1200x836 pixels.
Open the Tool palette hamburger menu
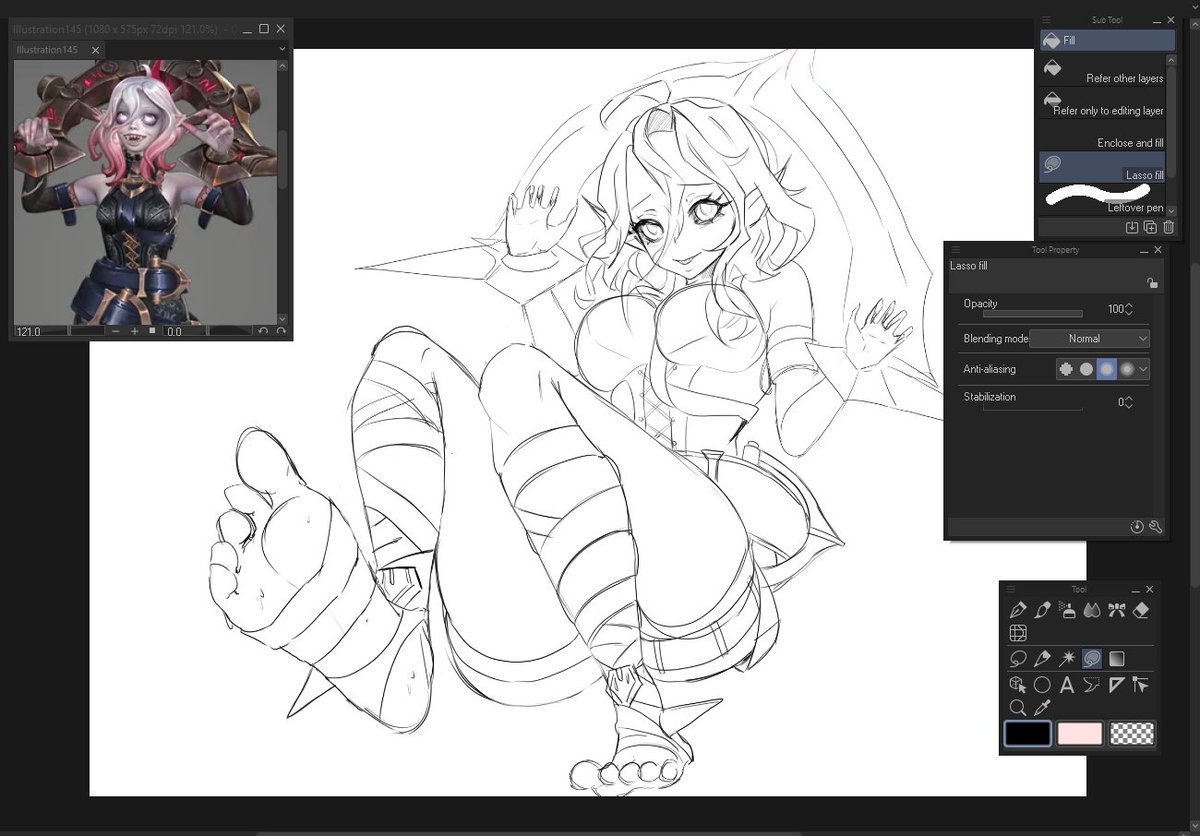pos(1011,589)
